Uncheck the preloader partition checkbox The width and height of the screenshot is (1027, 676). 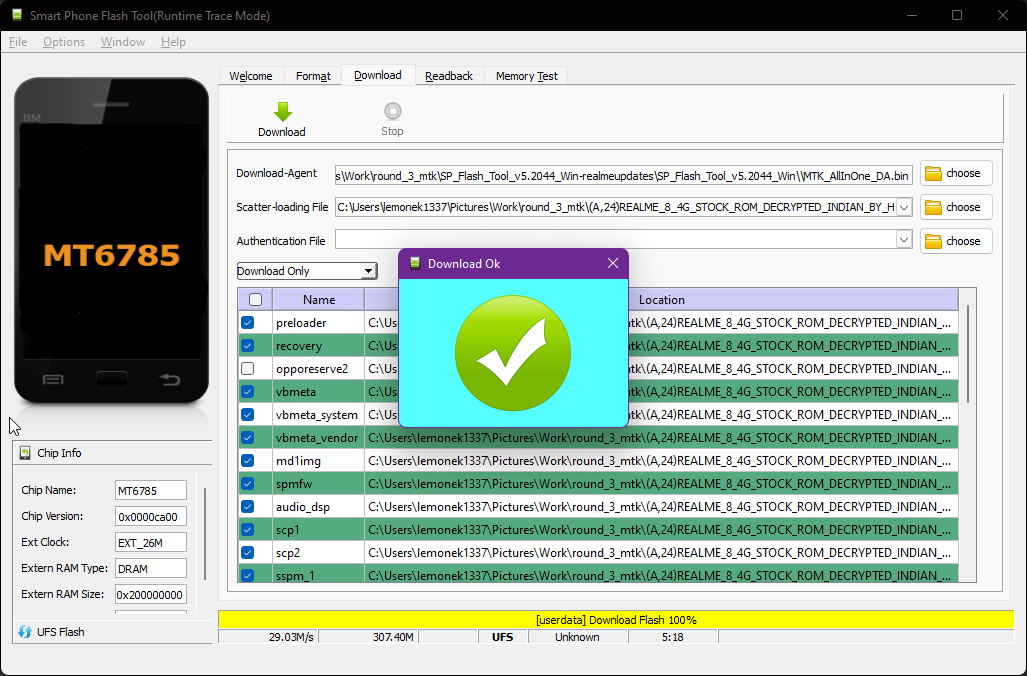(x=248, y=322)
